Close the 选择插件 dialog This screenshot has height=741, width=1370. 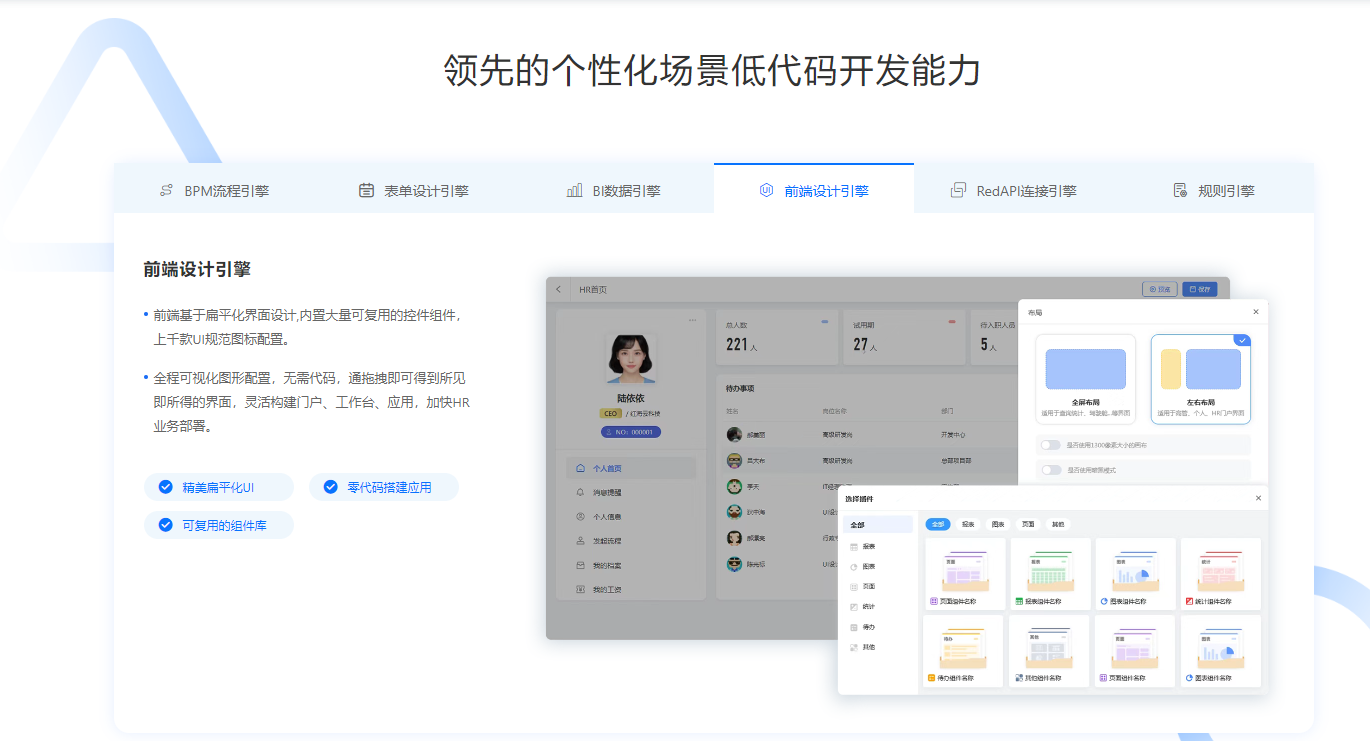click(1258, 498)
